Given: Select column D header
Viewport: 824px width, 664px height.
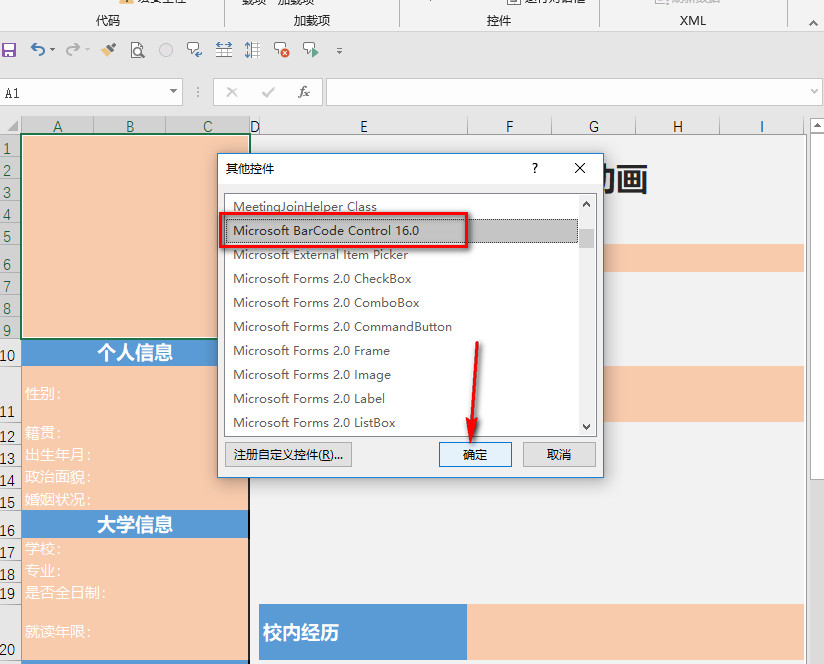Looking at the screenshot, I should tap(254, 125).
